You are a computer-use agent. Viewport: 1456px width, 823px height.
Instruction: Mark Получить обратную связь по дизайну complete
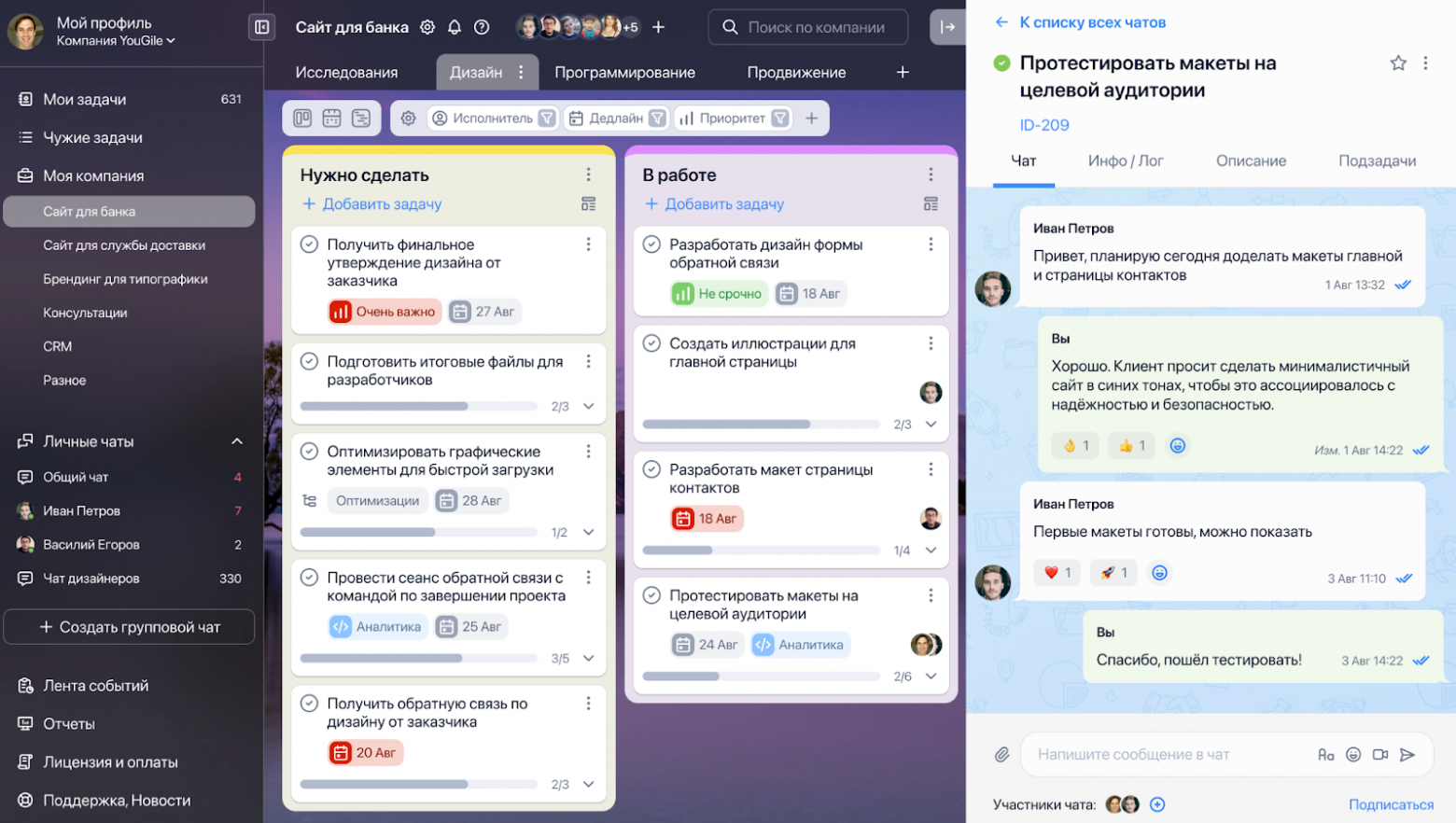pos(309,704)
